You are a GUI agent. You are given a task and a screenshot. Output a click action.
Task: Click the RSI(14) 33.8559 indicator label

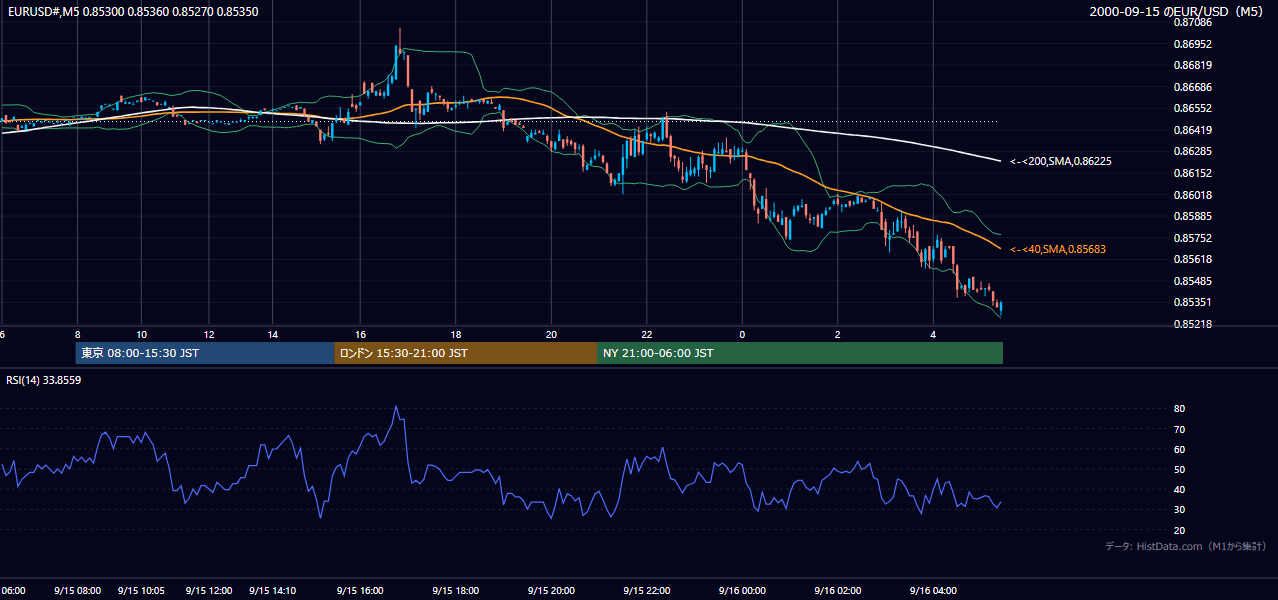click(x=44, y=380)
